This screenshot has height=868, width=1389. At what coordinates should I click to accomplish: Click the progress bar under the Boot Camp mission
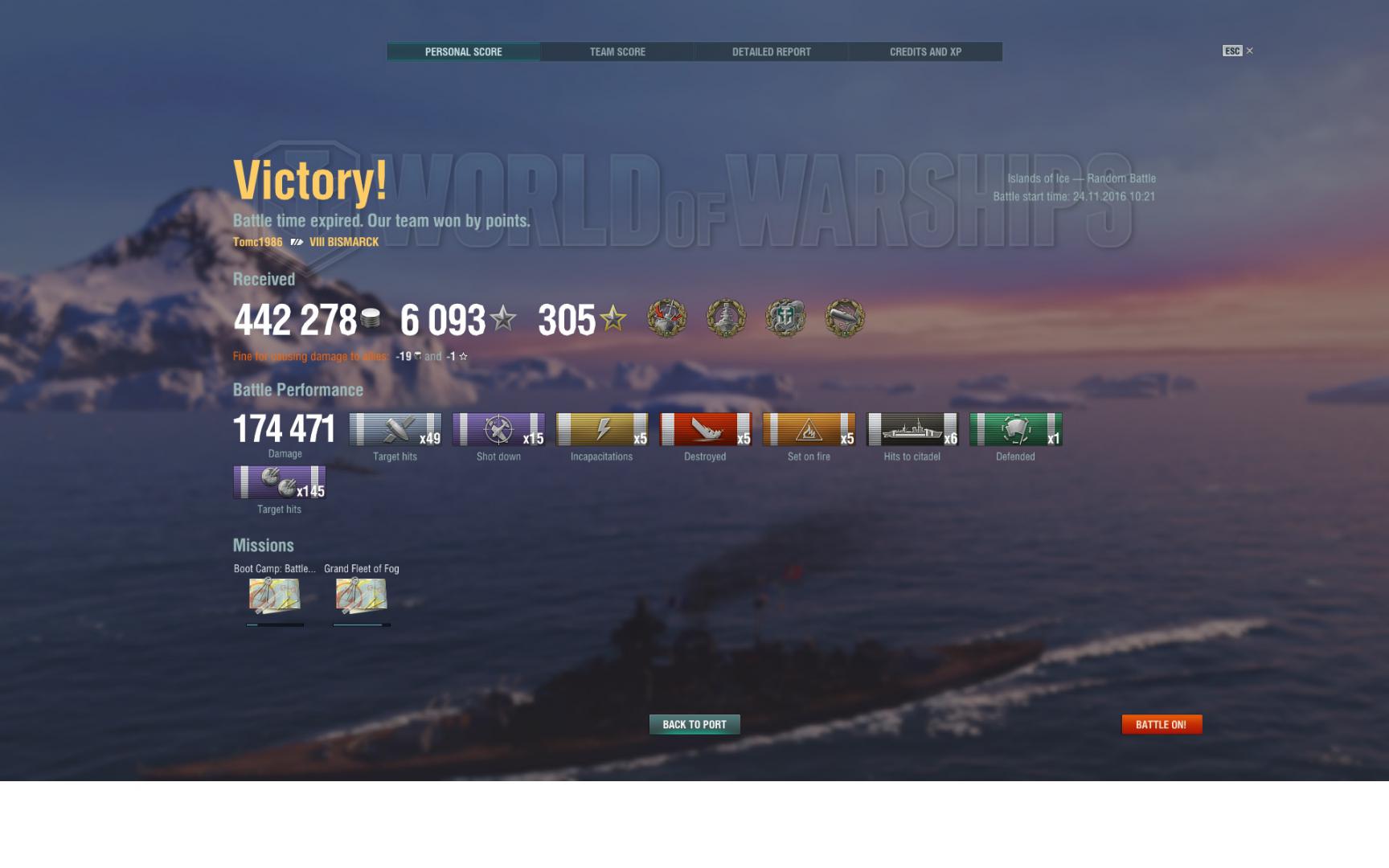tap(275, 624)
